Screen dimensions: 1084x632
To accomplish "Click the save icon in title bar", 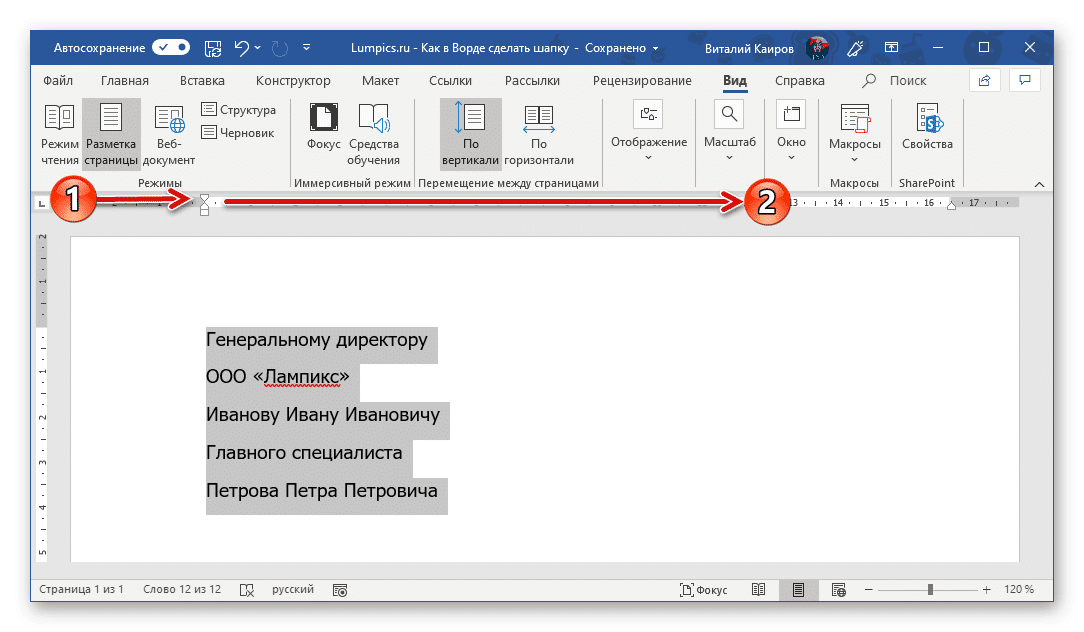I will (212, 47).
